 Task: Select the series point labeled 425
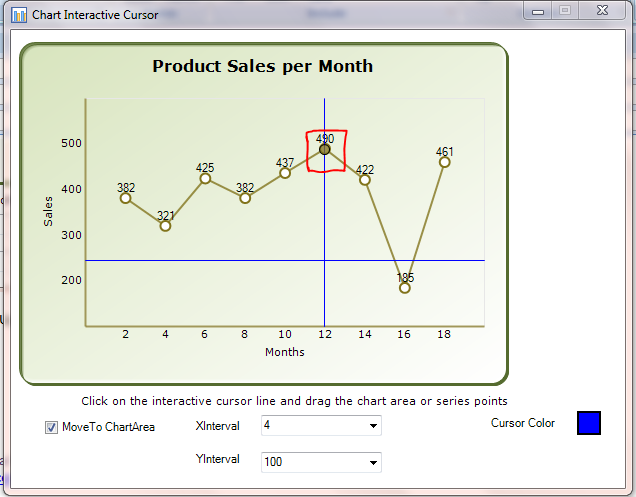click(205, 179)
